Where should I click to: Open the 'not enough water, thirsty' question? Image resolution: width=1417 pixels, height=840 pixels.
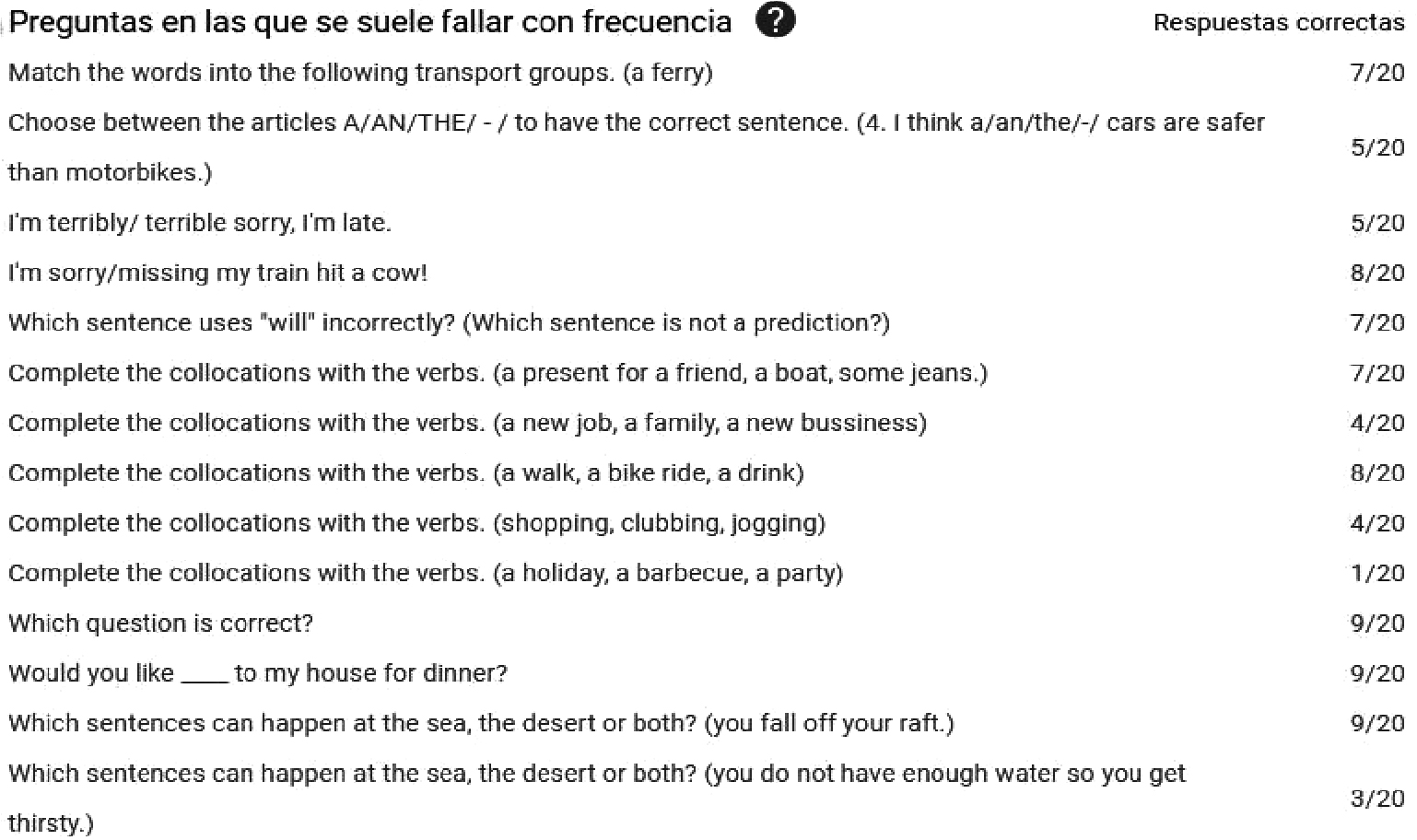point(596,774)
